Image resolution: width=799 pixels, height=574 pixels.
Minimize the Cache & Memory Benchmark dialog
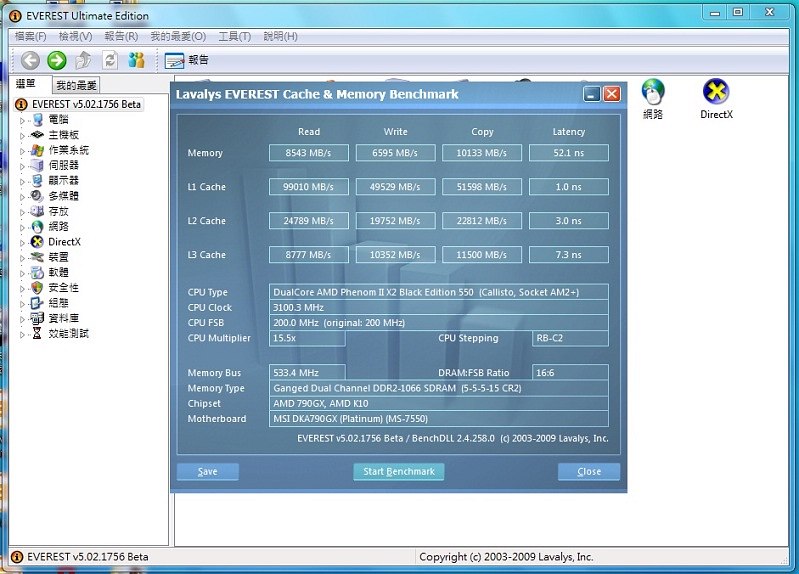tap(592, 94)
